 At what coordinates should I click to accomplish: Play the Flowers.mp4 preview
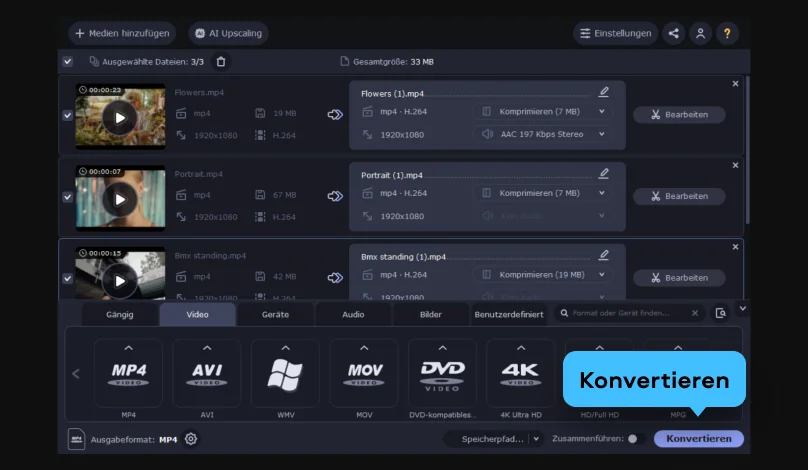[x=120, y=118]
